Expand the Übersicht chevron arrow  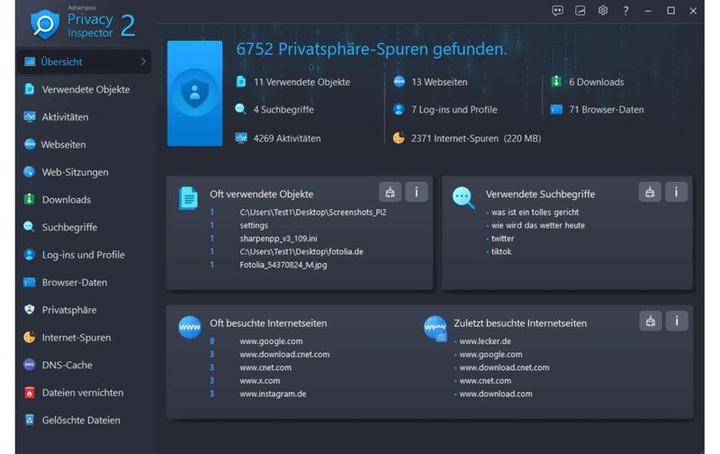tap(143, 62)
